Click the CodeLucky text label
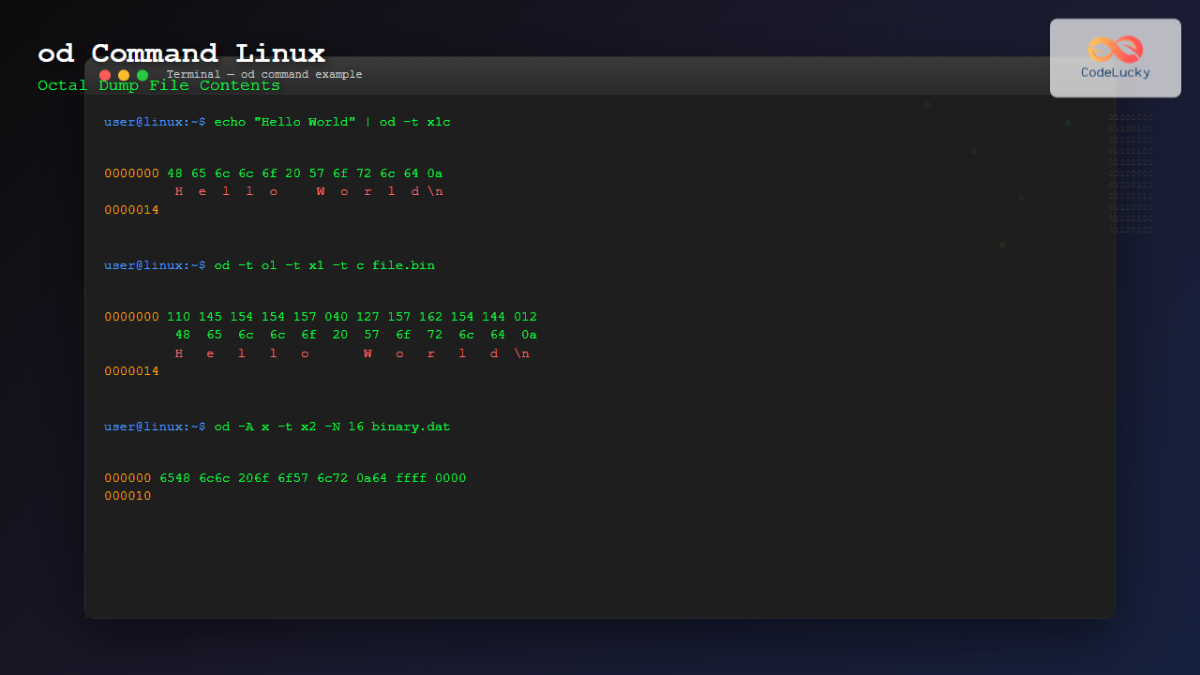Viewport: 1200px width, 675px height. [1116, 72]
